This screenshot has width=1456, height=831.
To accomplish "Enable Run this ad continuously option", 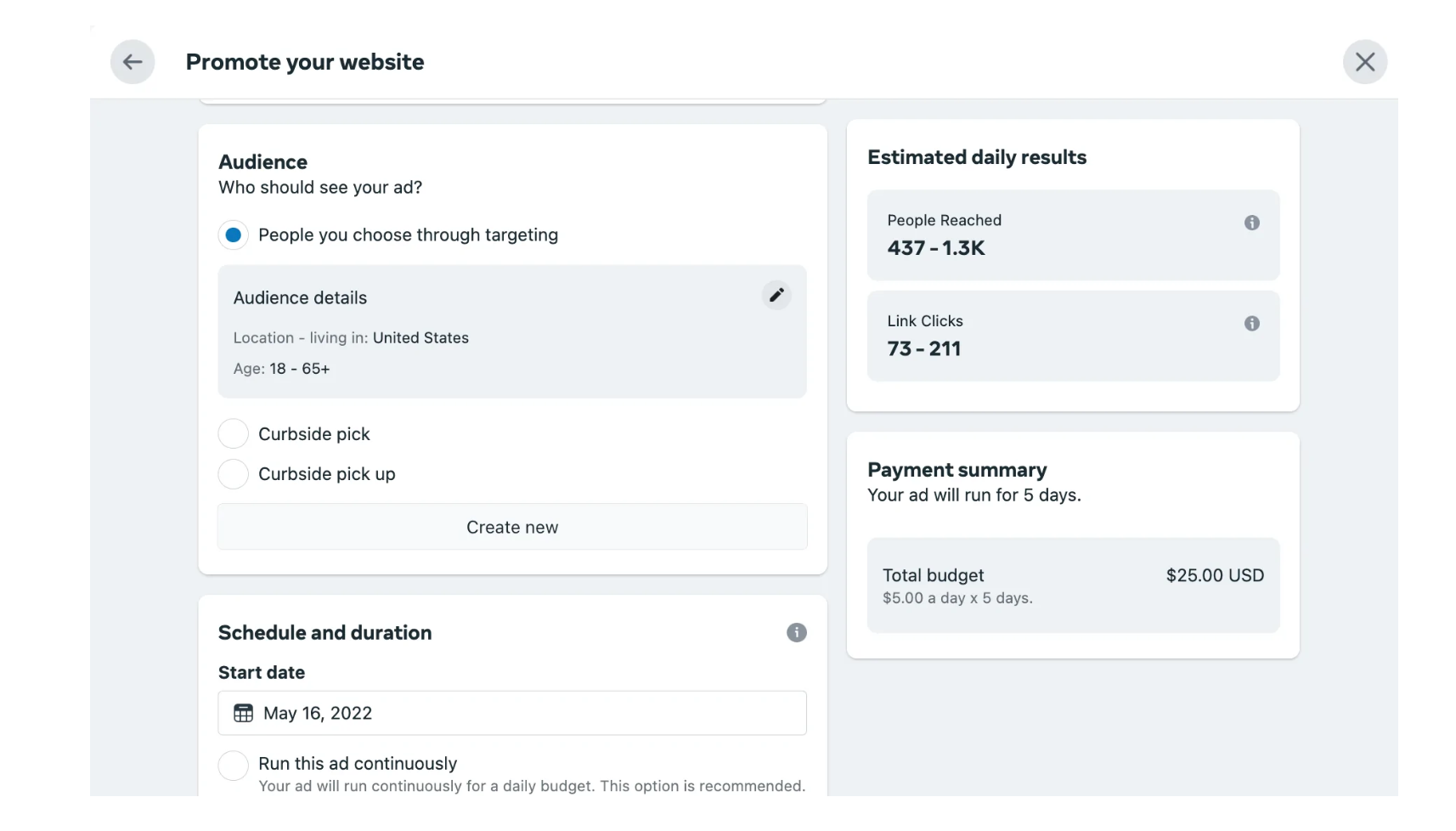I will 234,765.
